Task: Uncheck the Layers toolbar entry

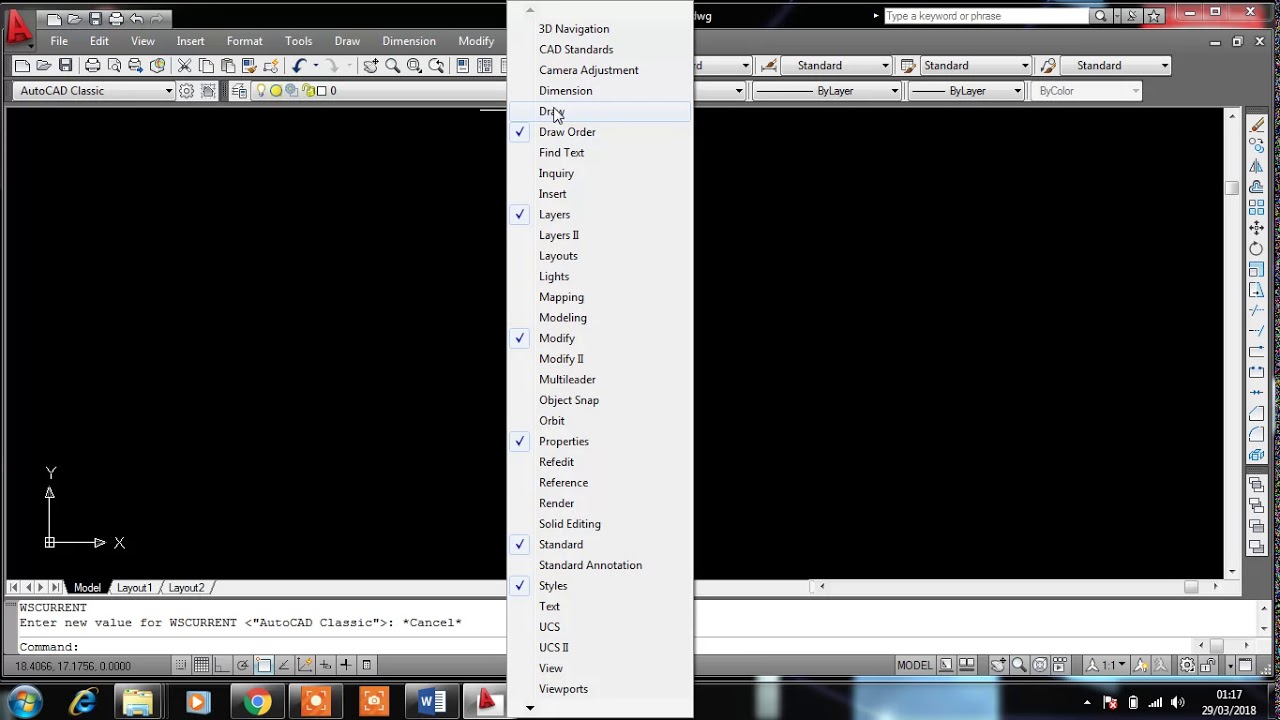Action: pyautogui.click(x=600, y=215)
